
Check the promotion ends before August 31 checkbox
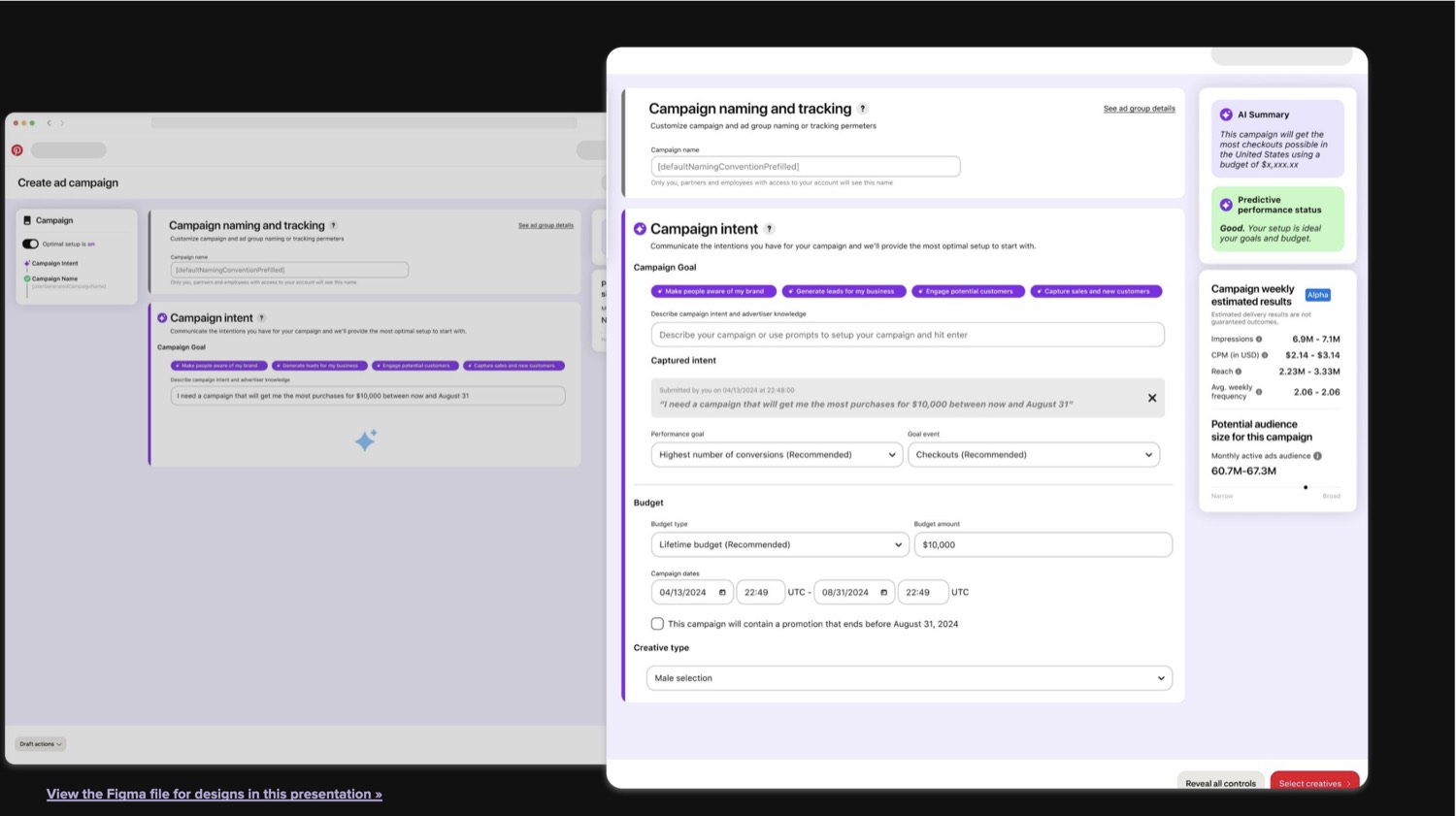point(657,624)
